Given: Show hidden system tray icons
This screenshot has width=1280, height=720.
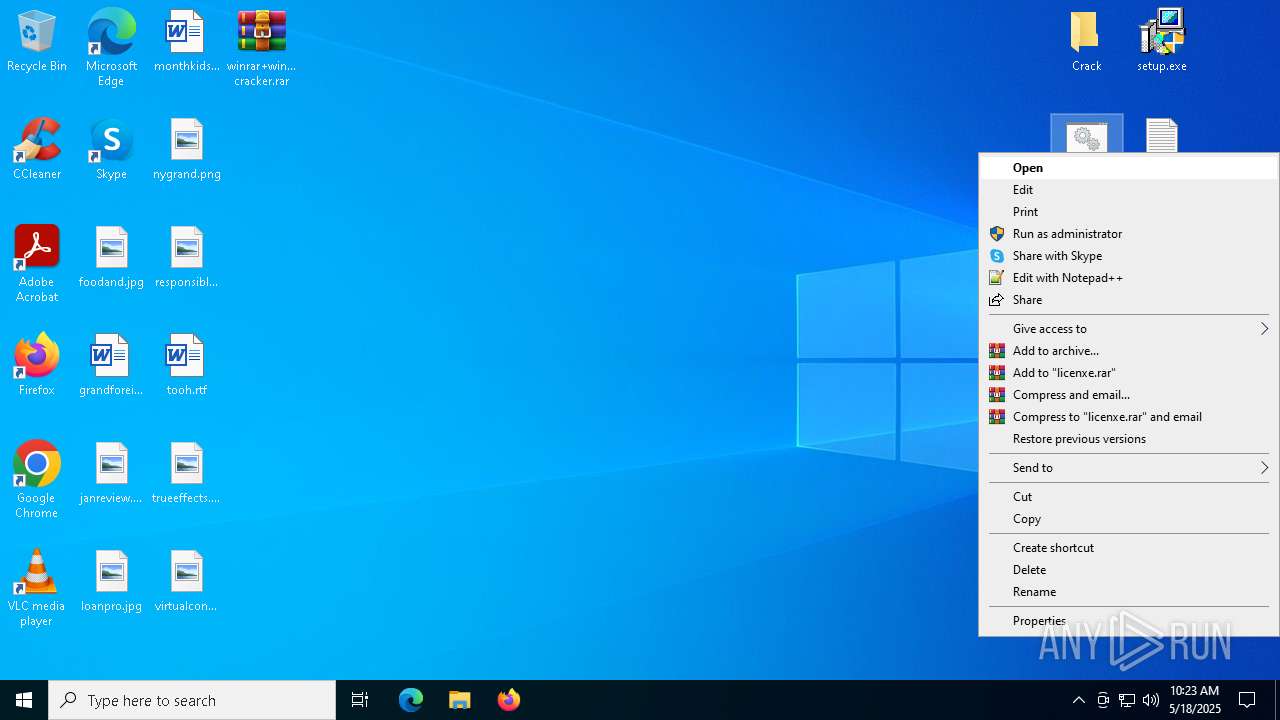Looking at the screenshot, I should [1078, 700].
